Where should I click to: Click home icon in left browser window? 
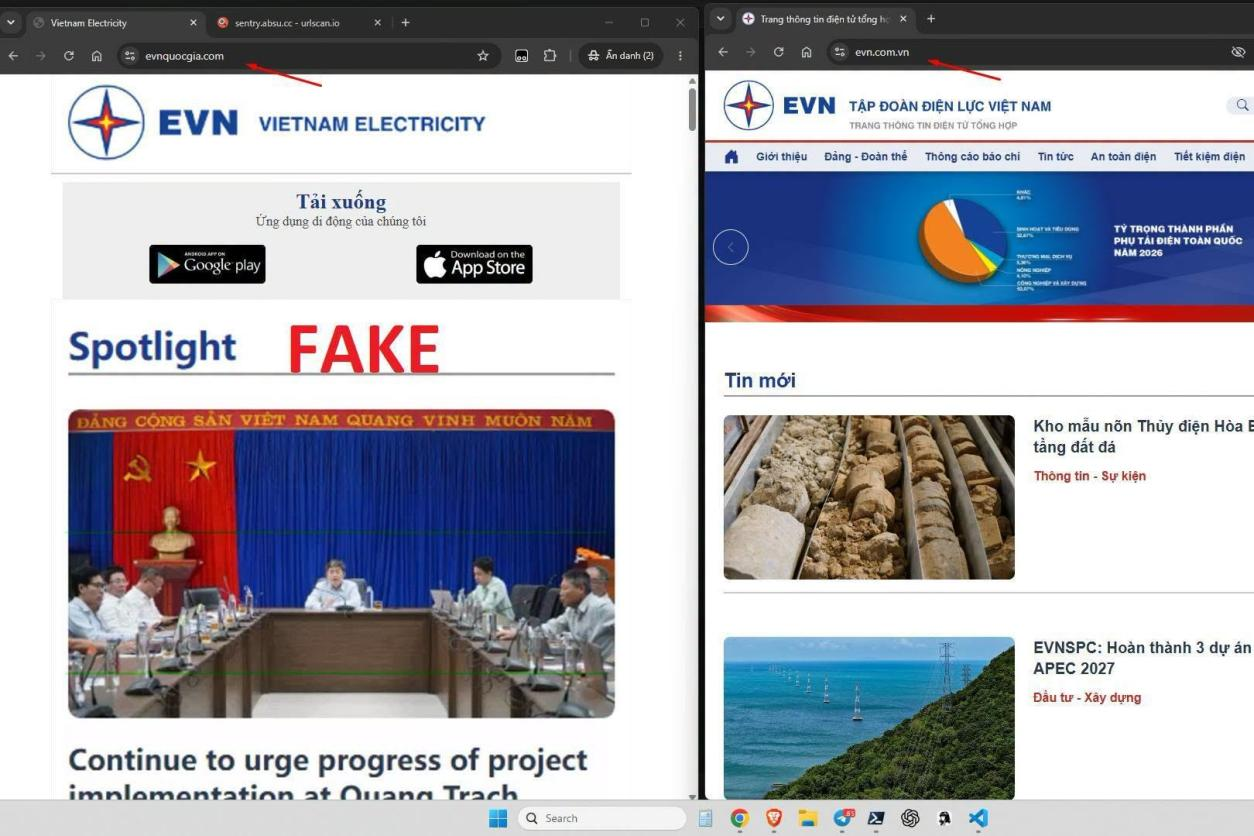pyautogui.click(x=97, y=56)
